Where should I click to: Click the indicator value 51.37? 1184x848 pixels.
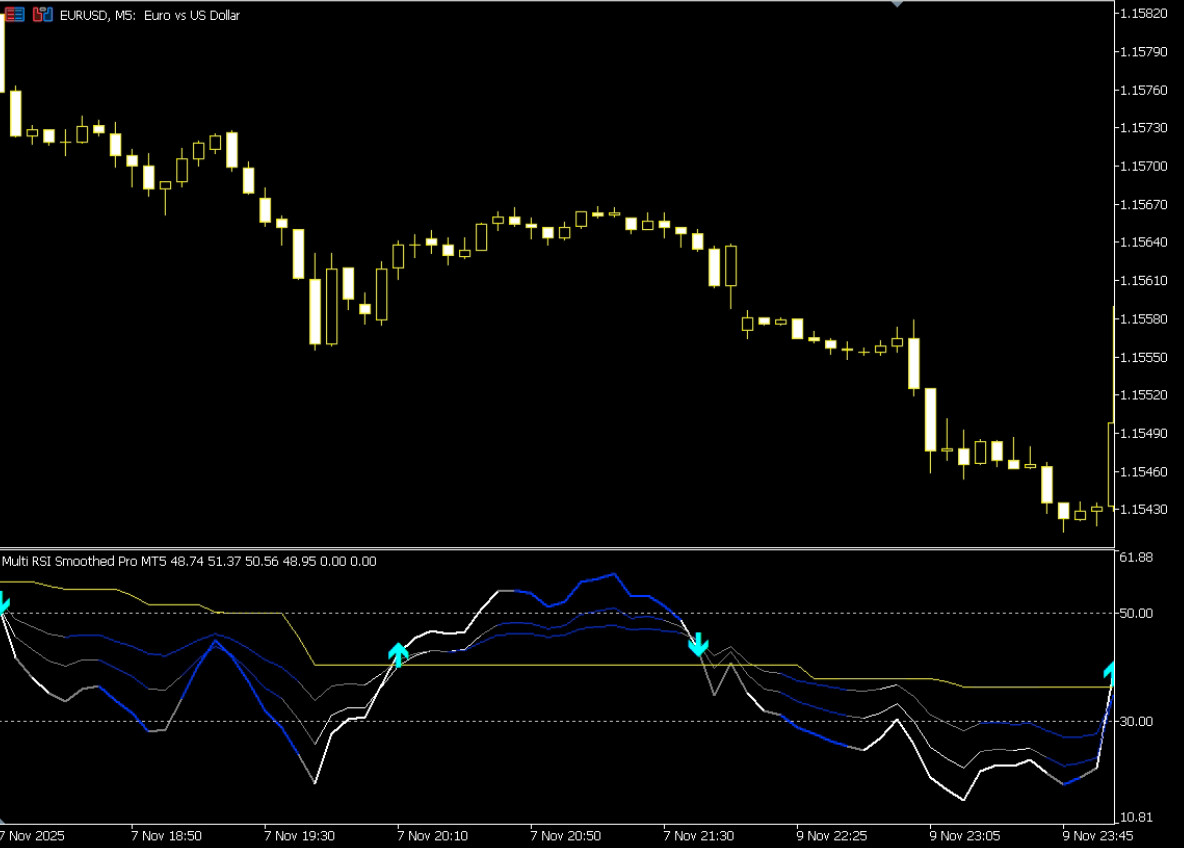click(x=224, y=561)
